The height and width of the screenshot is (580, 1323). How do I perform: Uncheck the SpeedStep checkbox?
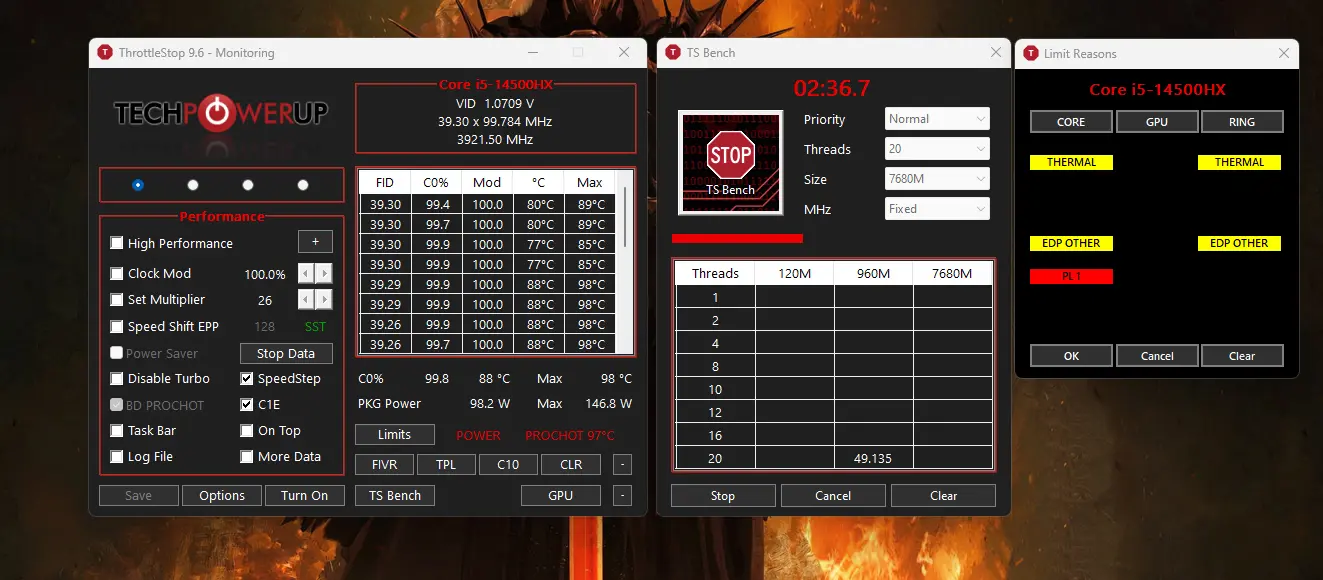[247, 379]
